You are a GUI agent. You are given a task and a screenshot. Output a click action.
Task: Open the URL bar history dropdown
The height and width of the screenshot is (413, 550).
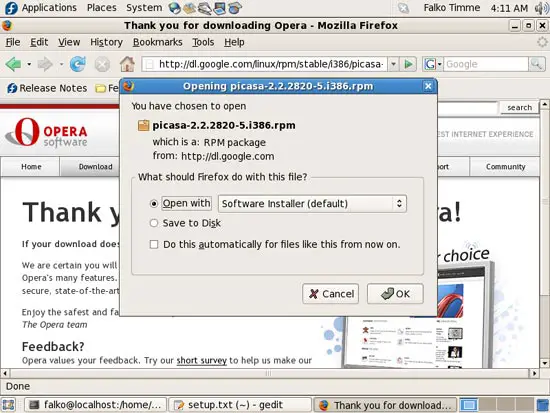[x=393, y=64]
